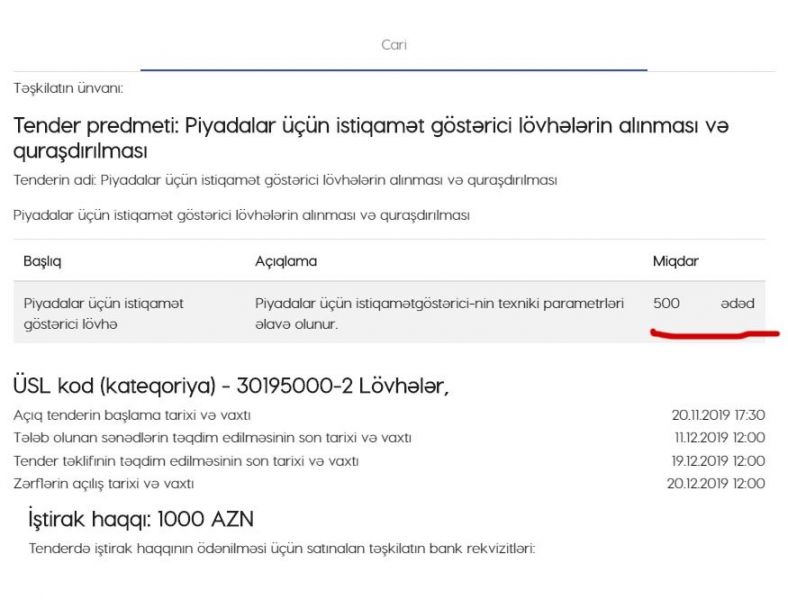
Task: Click the 'Tender predmeti' heading
Action: 371,138
